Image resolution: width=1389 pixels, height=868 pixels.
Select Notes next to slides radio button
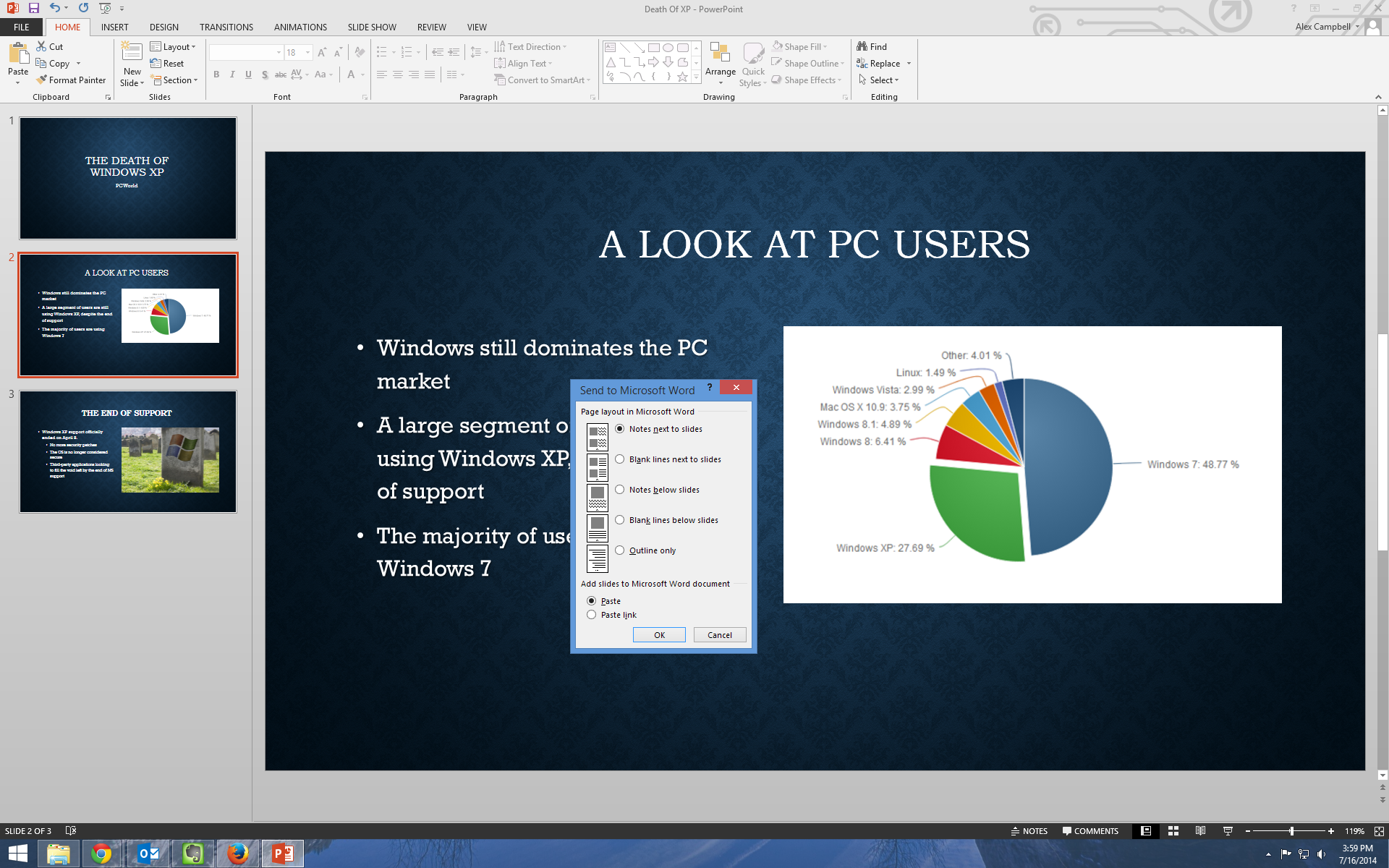click(619, 428)
